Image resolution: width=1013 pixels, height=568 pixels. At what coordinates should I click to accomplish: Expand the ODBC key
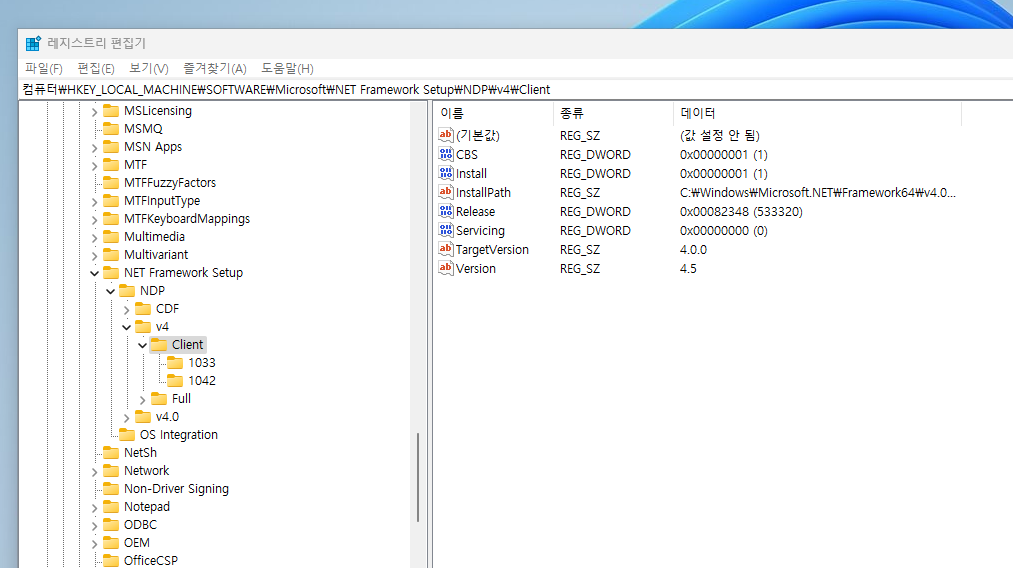tap(94, 526)
